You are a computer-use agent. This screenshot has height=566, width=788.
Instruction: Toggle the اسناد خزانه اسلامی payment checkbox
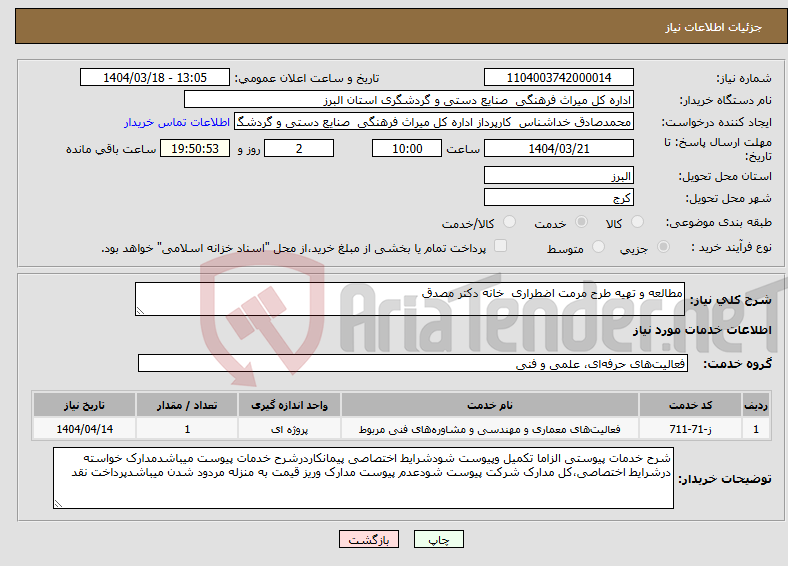tap(500, 246)
